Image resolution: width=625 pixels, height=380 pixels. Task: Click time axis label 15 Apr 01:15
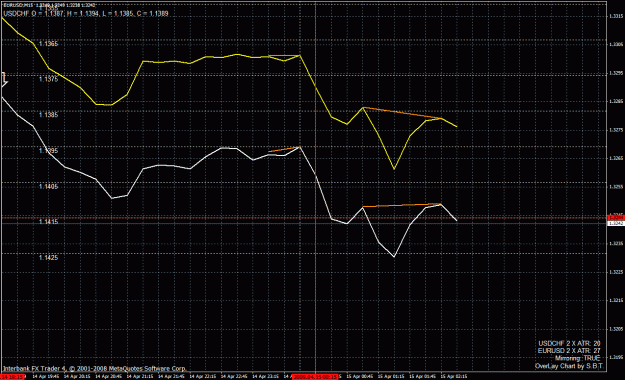click(391, 376)
